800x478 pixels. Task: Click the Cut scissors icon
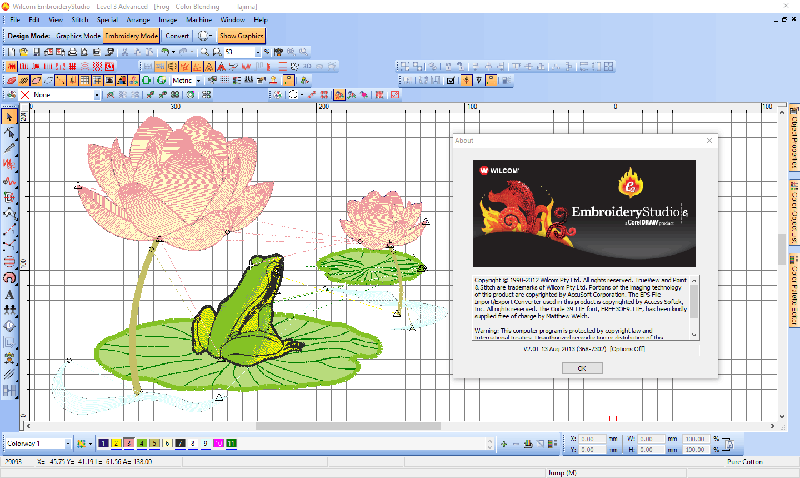125,52
